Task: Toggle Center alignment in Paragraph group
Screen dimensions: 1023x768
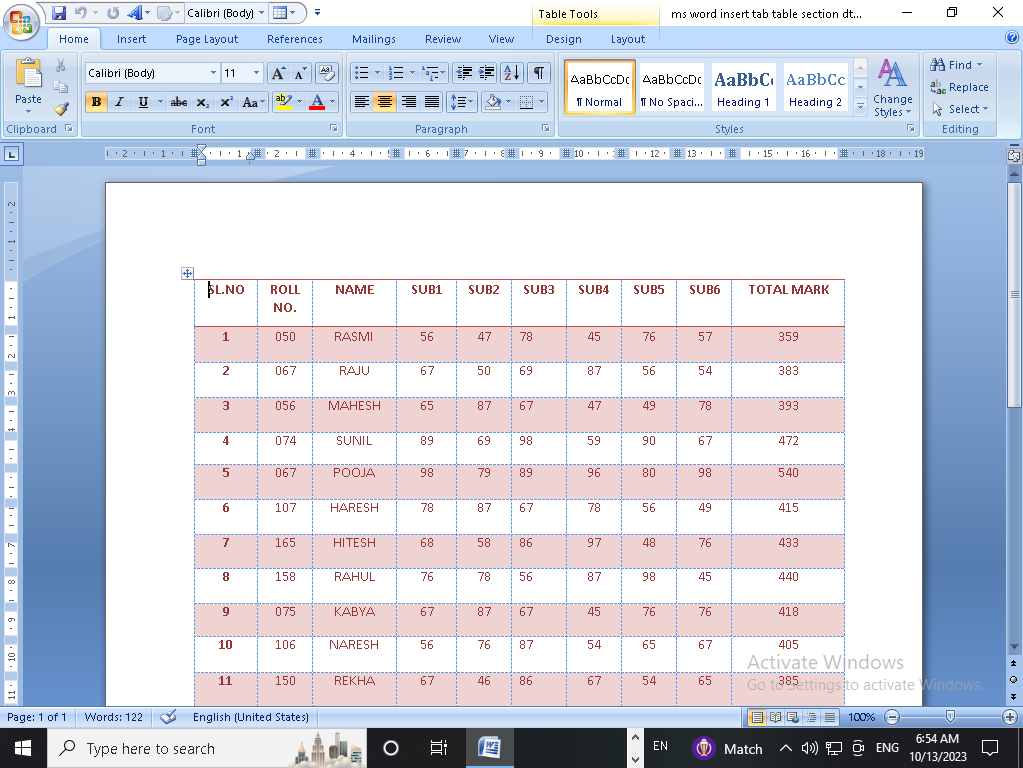Action: point(385,102)
